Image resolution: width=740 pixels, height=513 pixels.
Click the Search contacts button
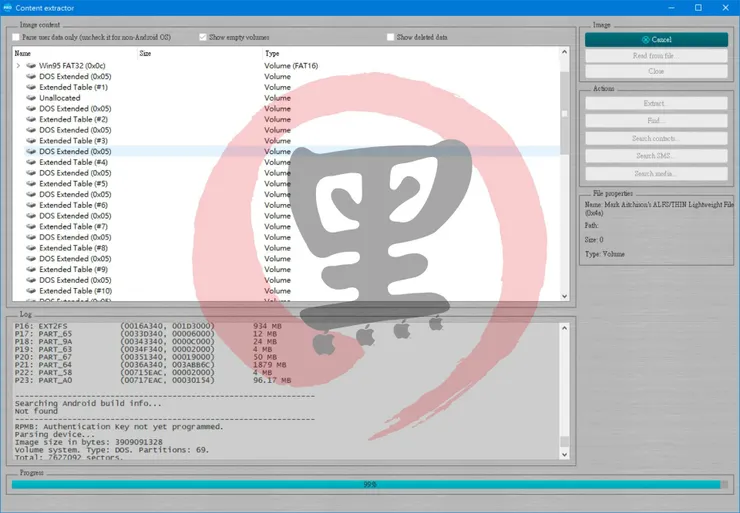tap(656, 138)
